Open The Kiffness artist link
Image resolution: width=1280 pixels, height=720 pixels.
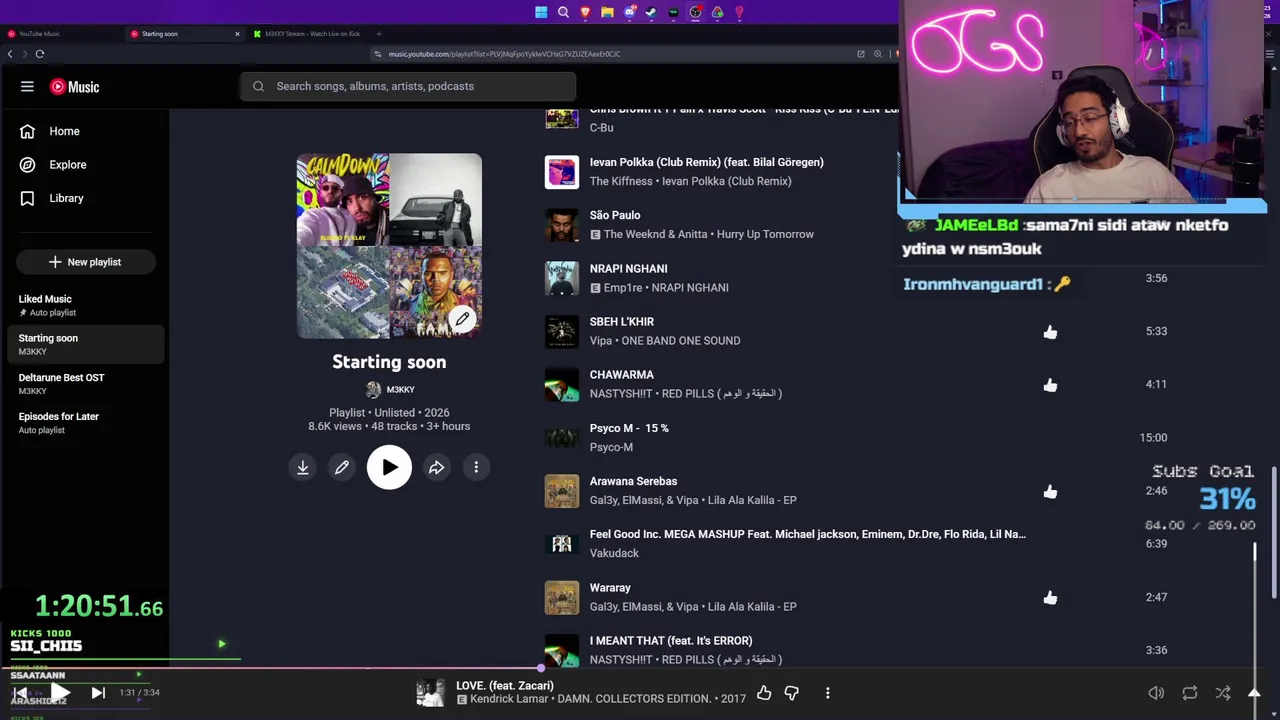(618, 181)
